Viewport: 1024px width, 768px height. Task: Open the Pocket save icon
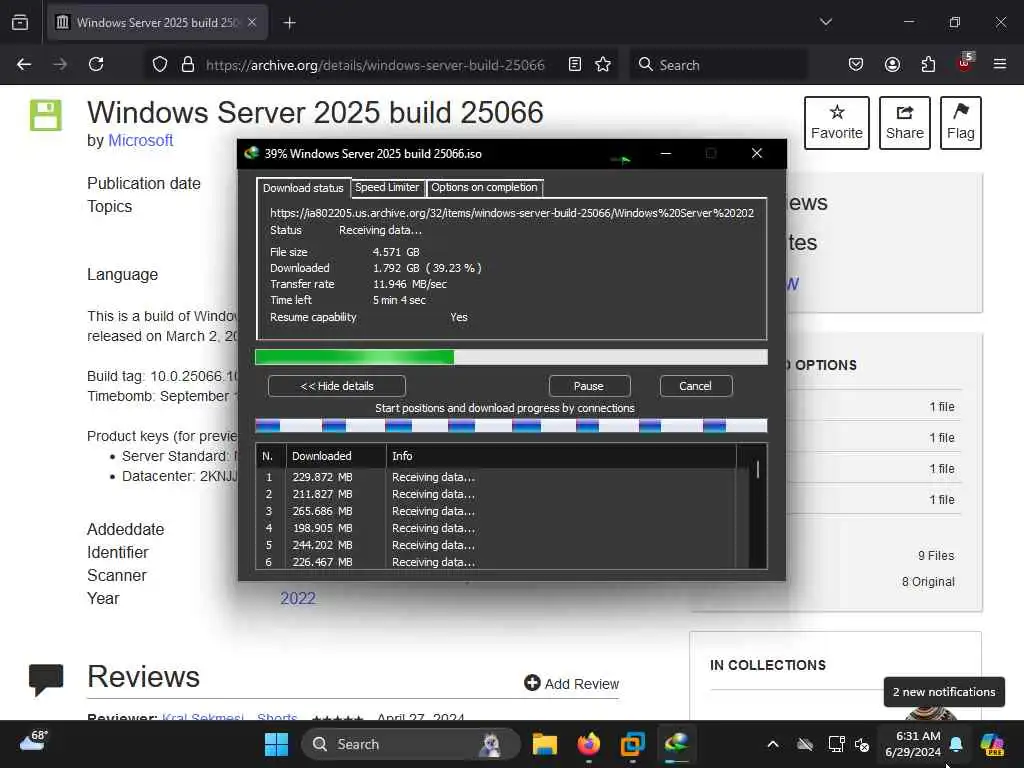click(856, 64)
